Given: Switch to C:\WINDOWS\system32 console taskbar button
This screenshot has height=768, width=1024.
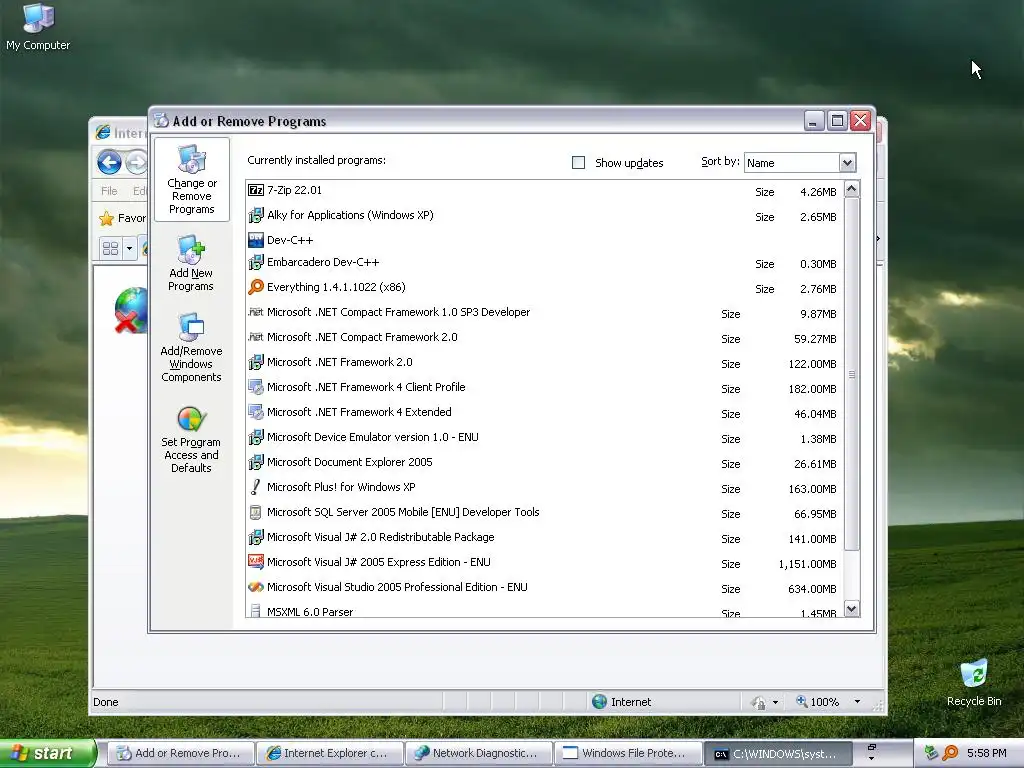Looking at the screenshot, I should pos(776,753).
